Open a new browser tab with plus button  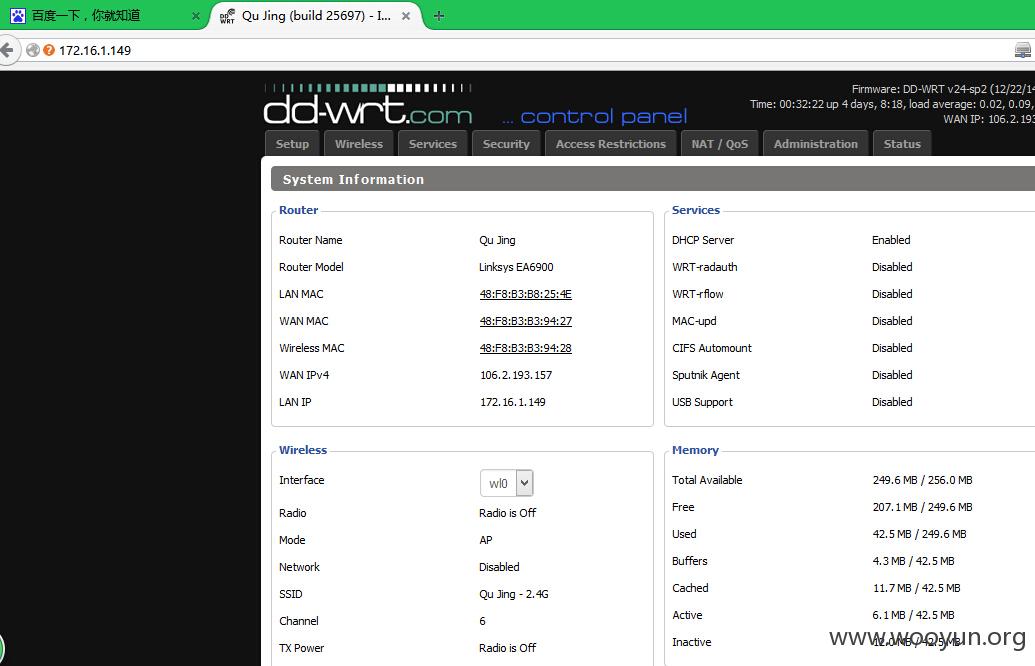tap(439, 16)
